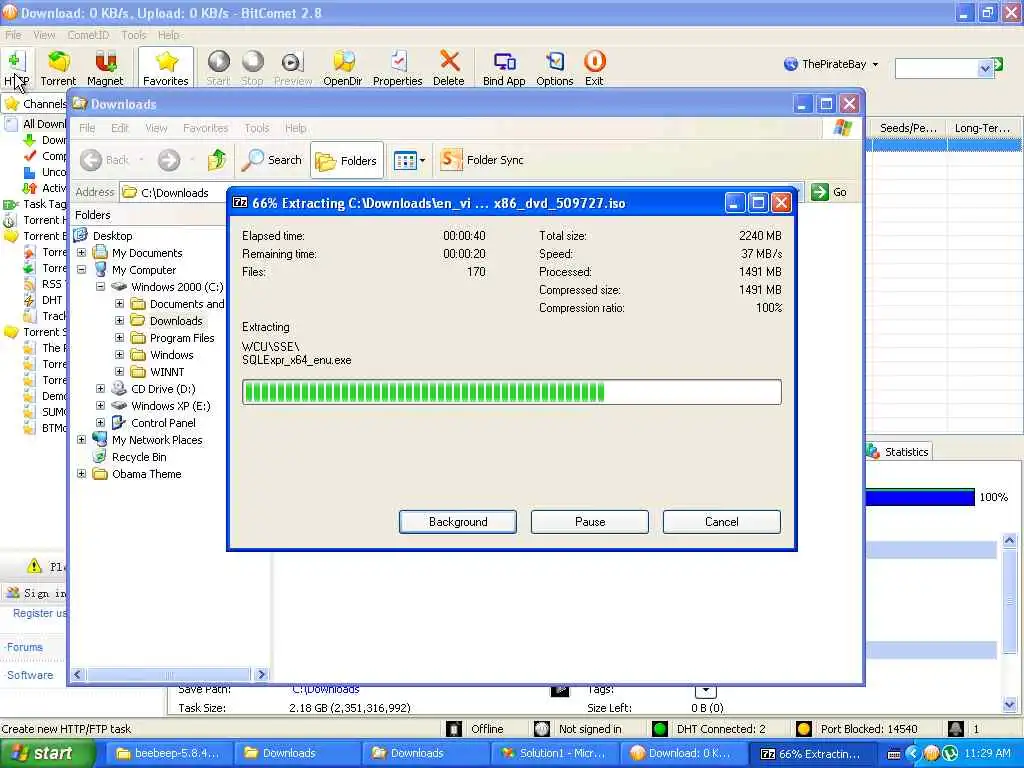Open BitComet Options from toolbar

[x=554, y=68]
